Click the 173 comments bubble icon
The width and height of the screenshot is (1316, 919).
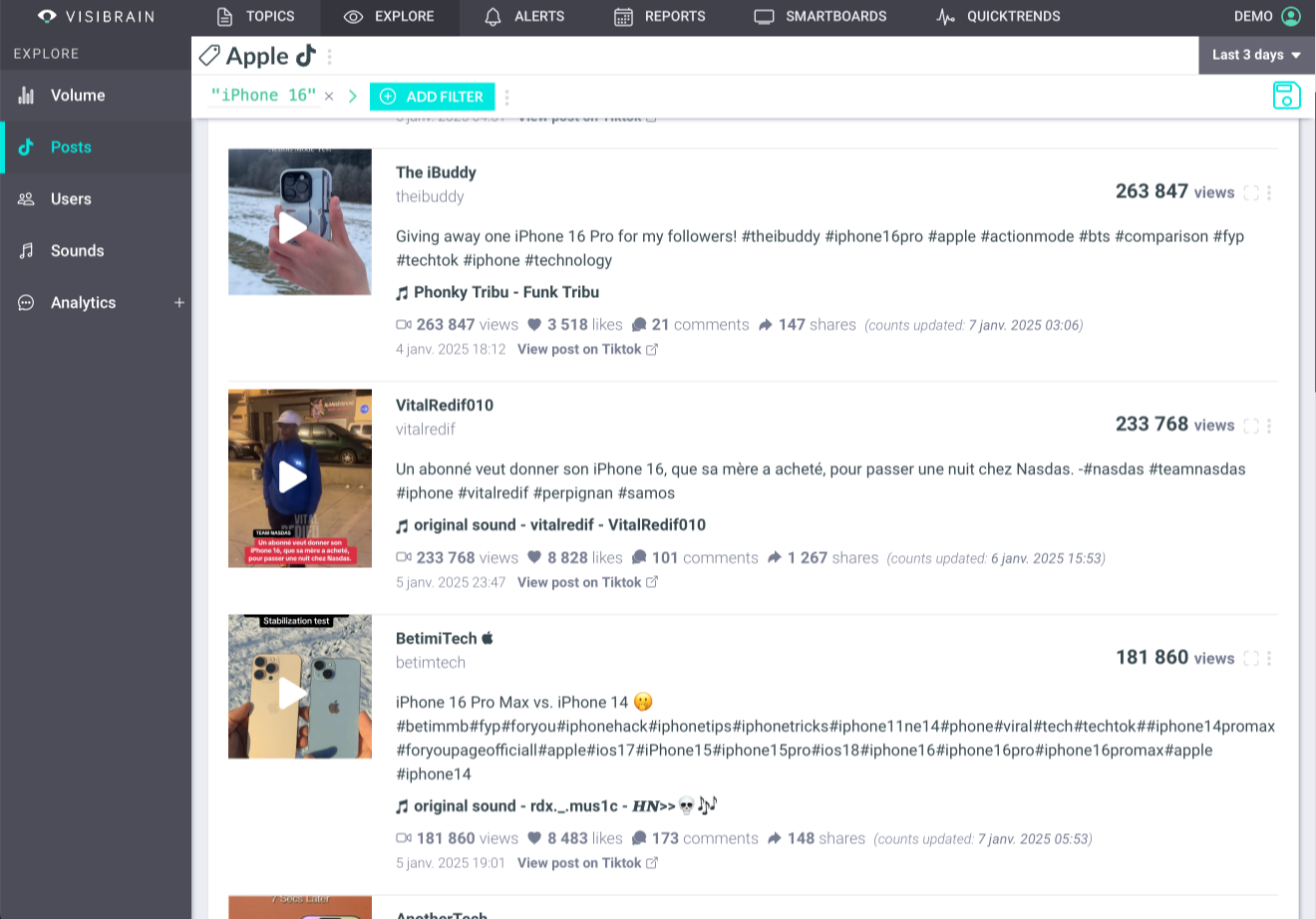639,839
